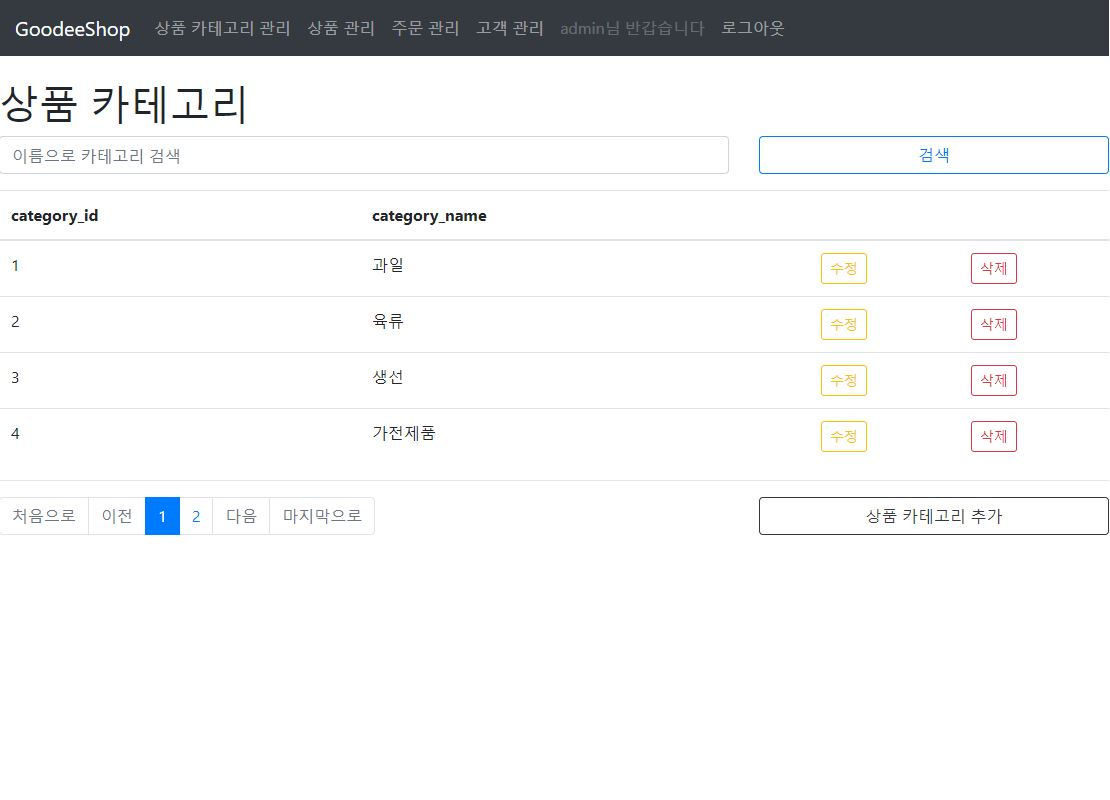Click 'admin님 반갑습니다' text in navbar
This screenshot has width=1110, height=800.
(632, 28)
